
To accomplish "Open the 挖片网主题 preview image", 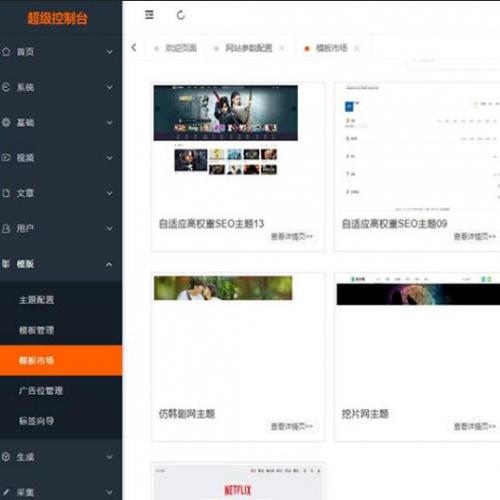I will tap(418, 290).
